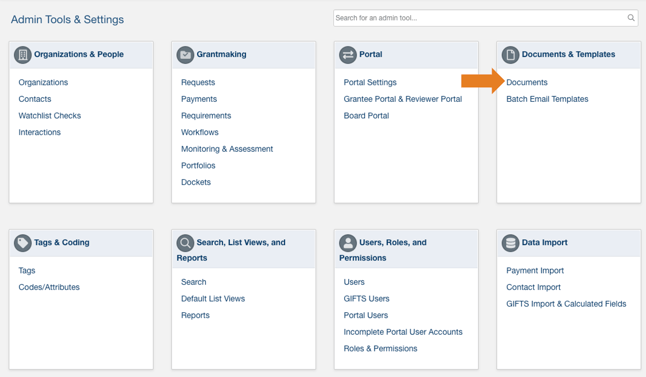Click the Users, Roles person icon

[348, 243]
